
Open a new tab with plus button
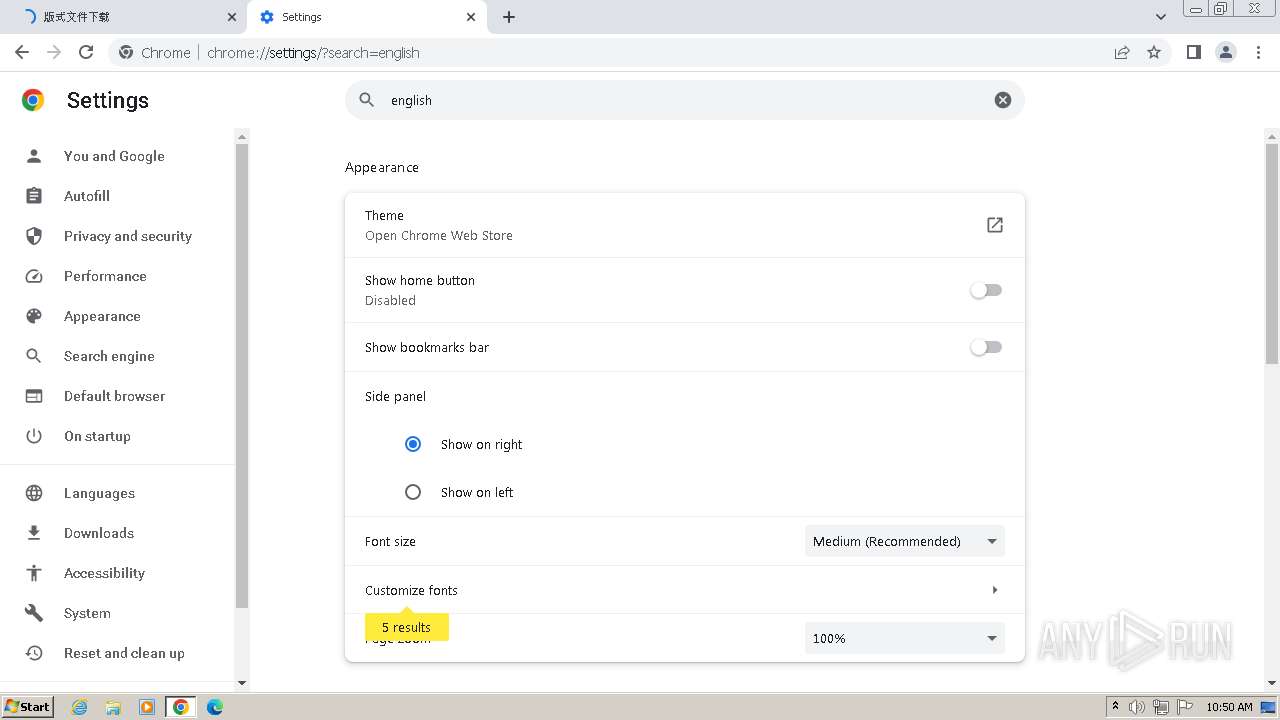(x=509, y=17)
